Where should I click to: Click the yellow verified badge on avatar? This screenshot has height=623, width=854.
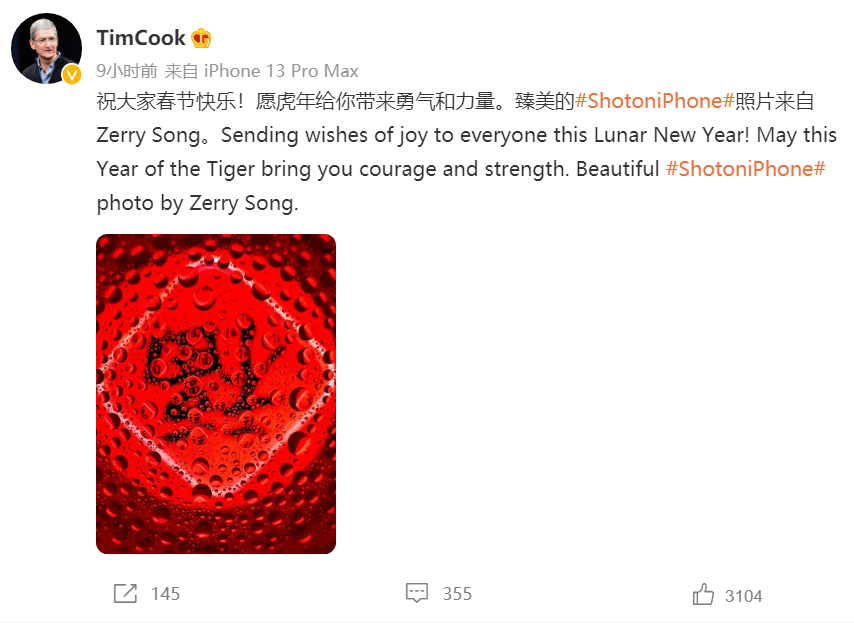71,75
